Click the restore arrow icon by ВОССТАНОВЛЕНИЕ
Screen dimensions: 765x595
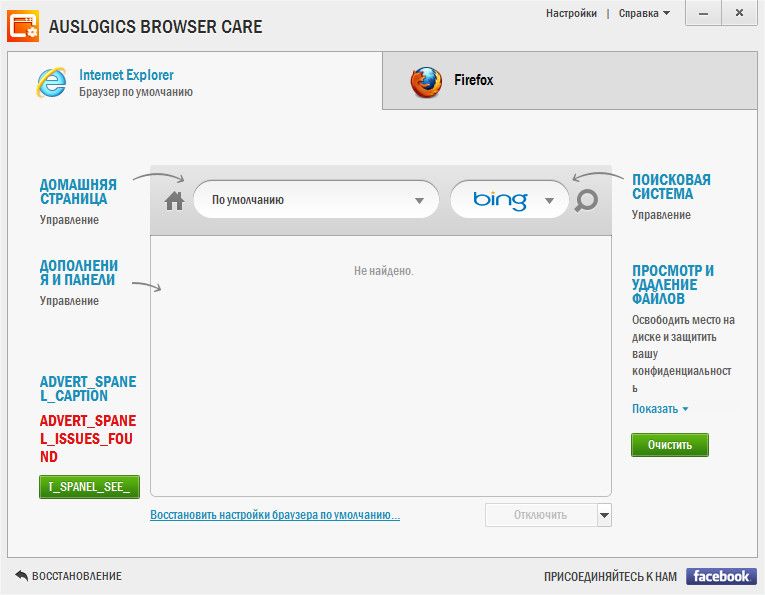(21, 575)
